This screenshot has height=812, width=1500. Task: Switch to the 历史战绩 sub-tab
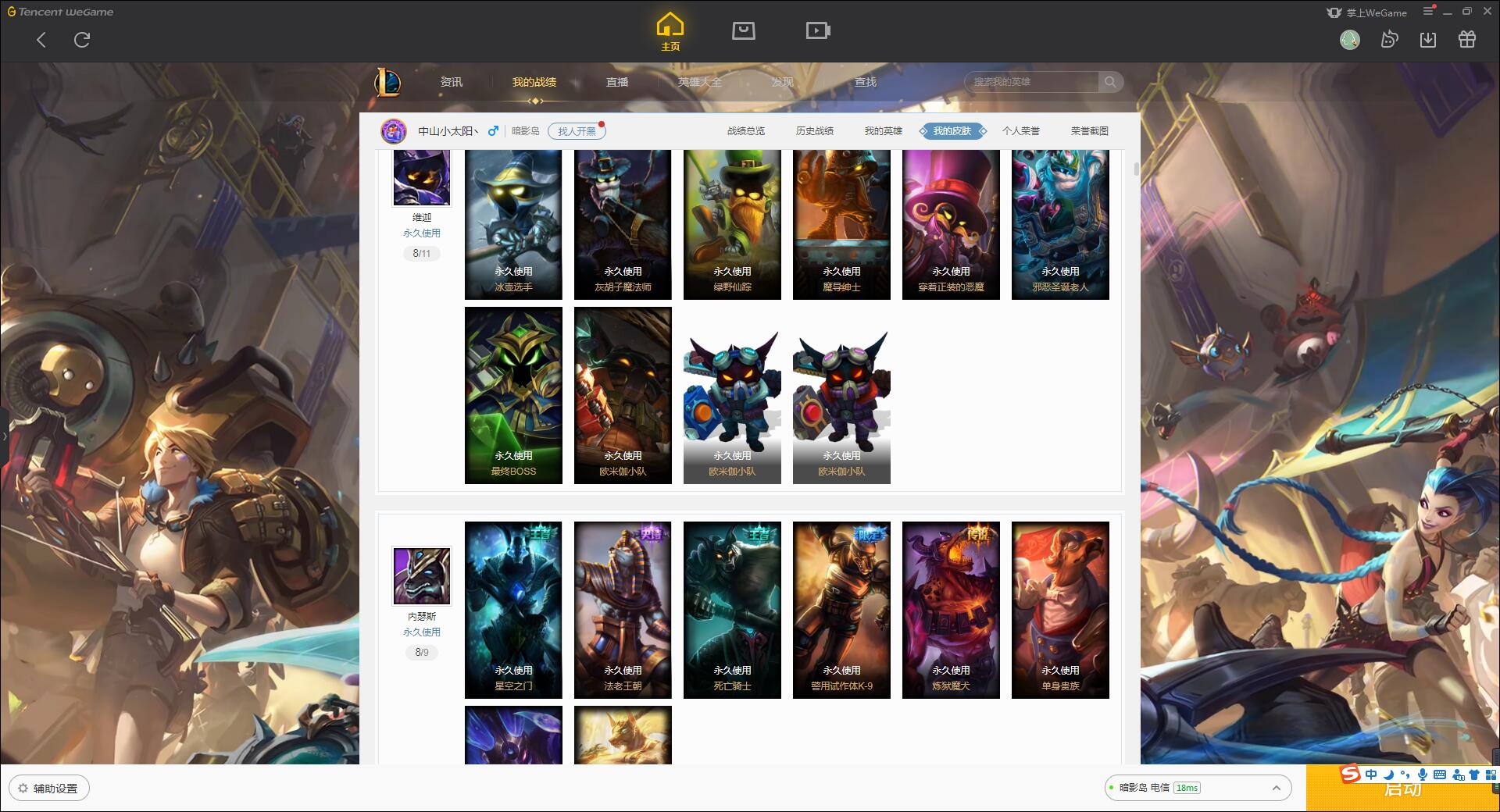815,131
